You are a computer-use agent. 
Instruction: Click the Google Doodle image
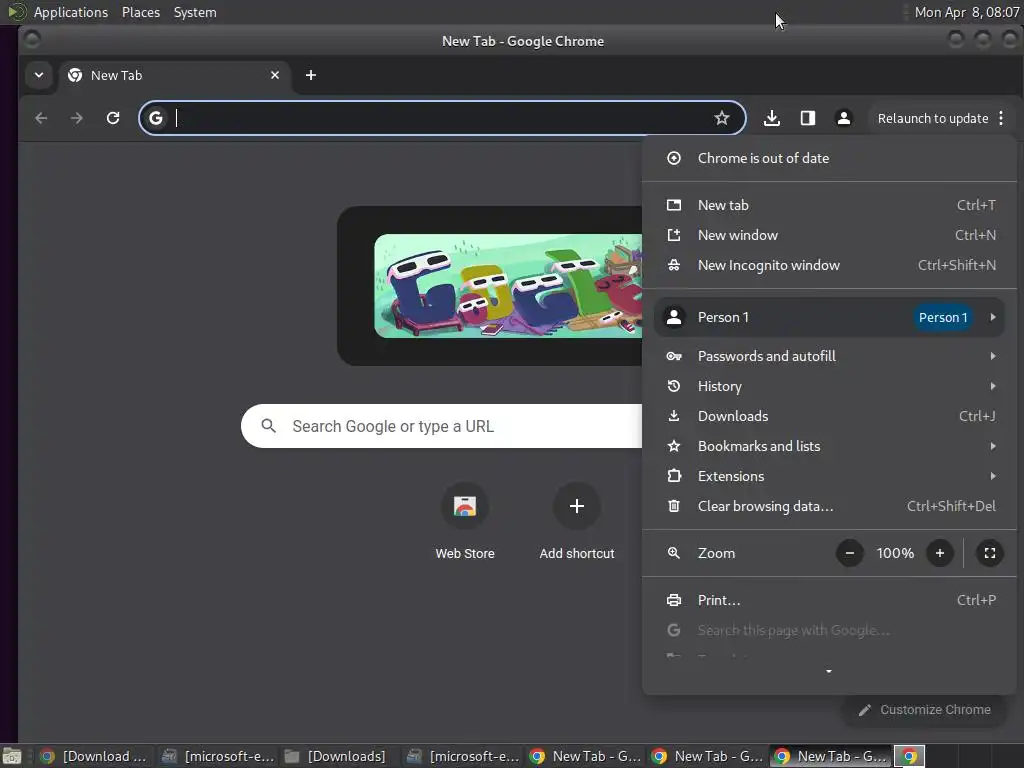point(508,286)
